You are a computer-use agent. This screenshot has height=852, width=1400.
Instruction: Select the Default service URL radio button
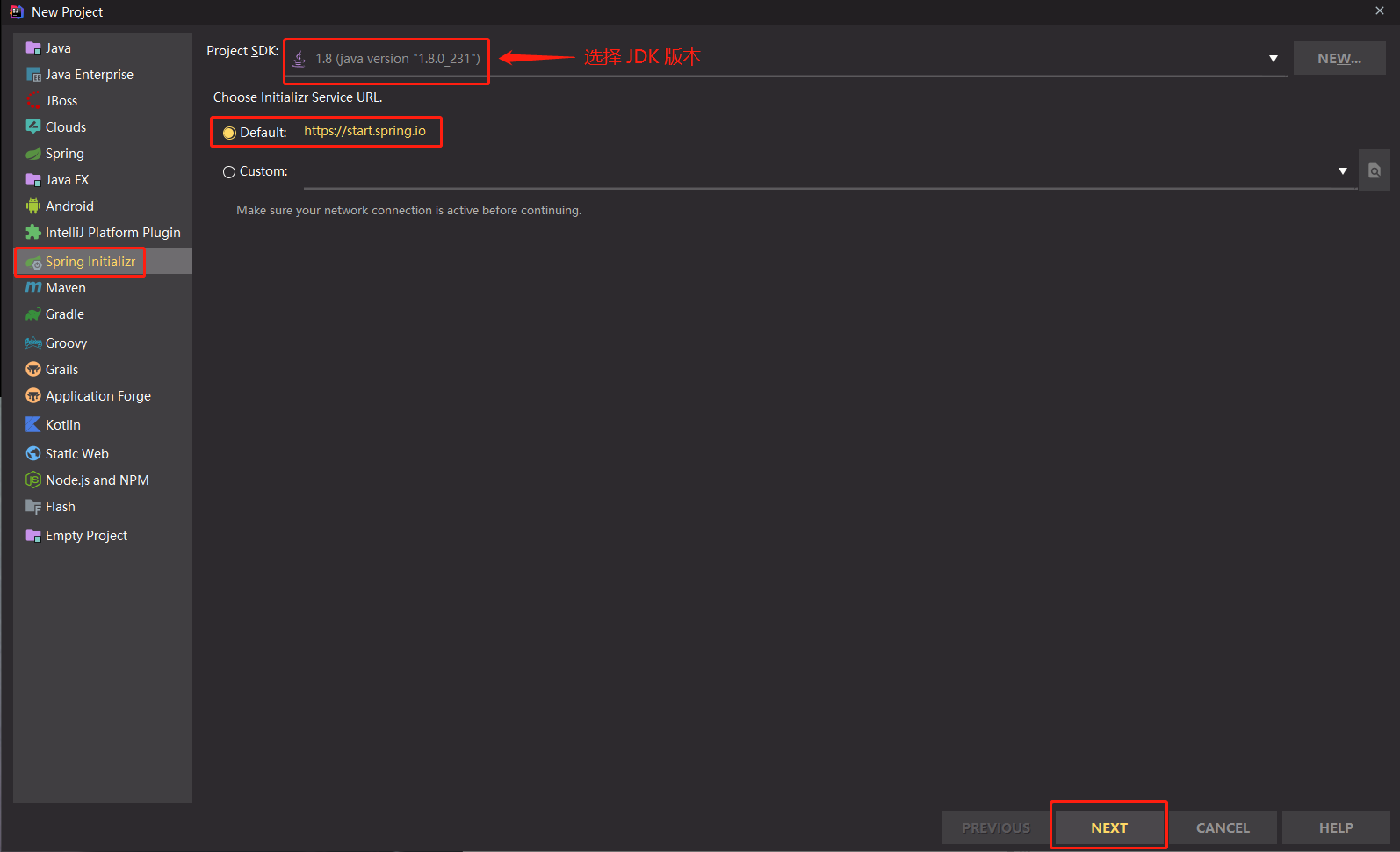pos(229,133)
